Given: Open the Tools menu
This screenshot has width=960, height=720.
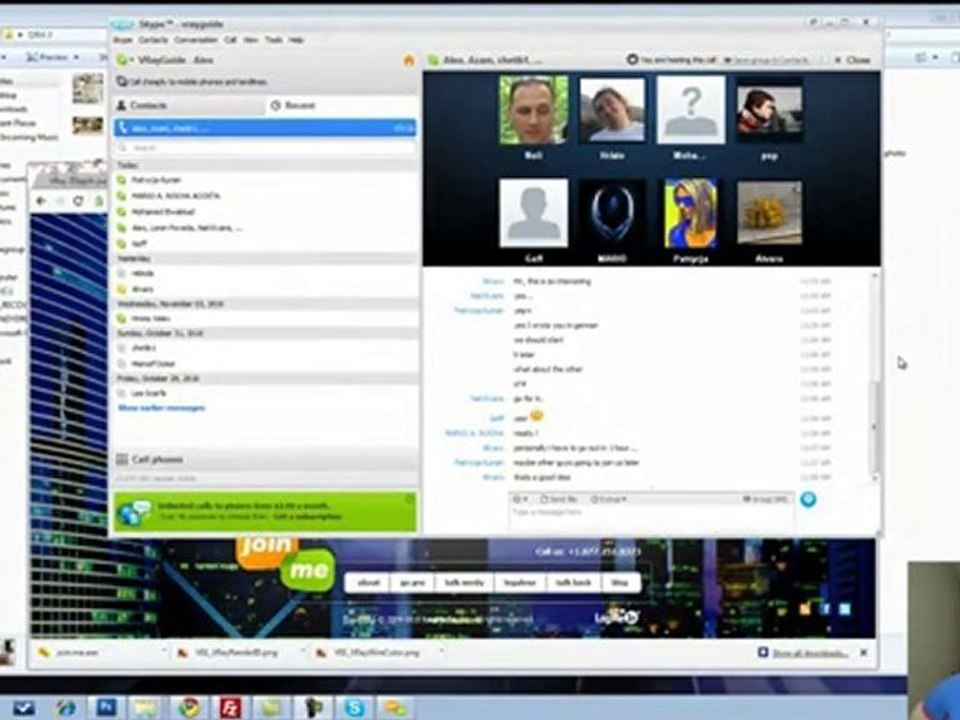Looking at the screenshot, I should coord(273,40).
